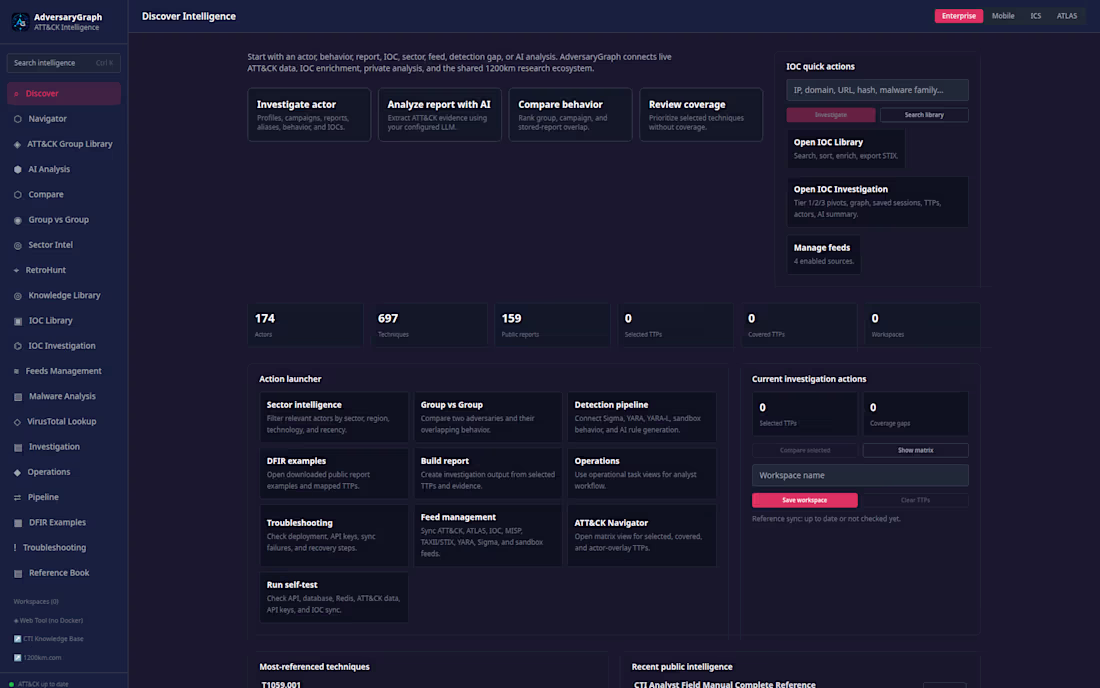Switch to the ATLAS domain tab
The height and width of the screenshot is (688, 1100).
[1066, 16]
